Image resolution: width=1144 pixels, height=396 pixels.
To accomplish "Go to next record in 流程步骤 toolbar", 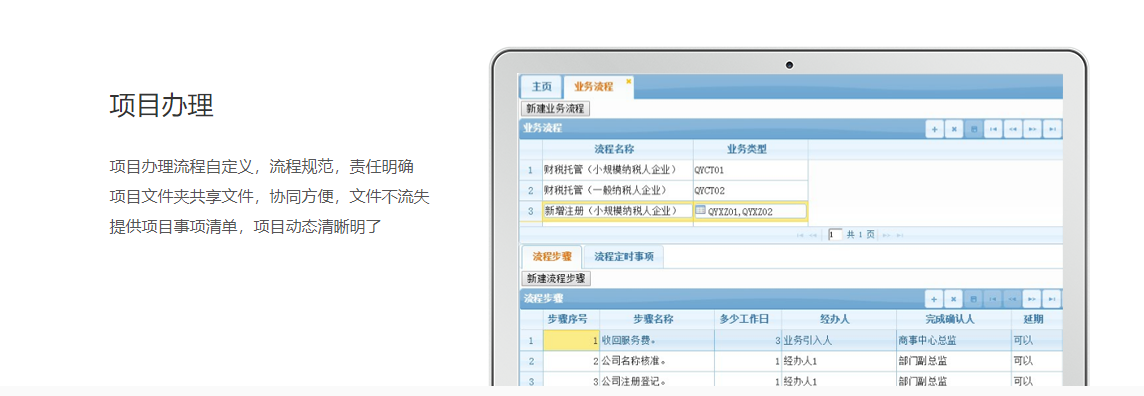I will point(1032,299).
